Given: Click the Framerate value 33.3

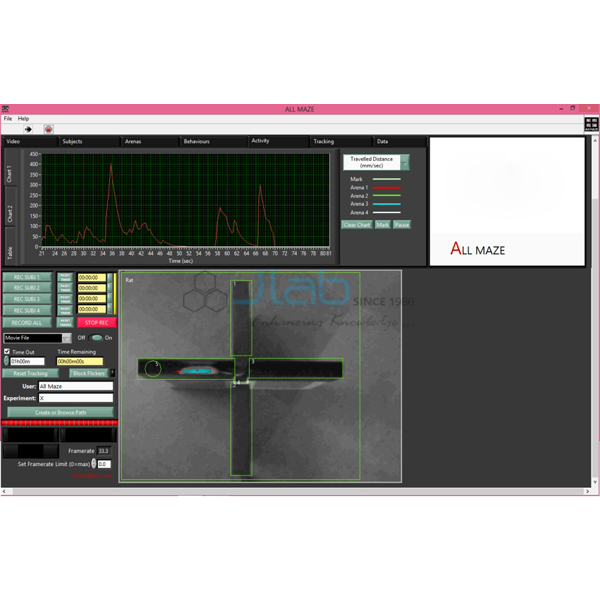Looking at the screenshot, I should [x=104, y=451].
